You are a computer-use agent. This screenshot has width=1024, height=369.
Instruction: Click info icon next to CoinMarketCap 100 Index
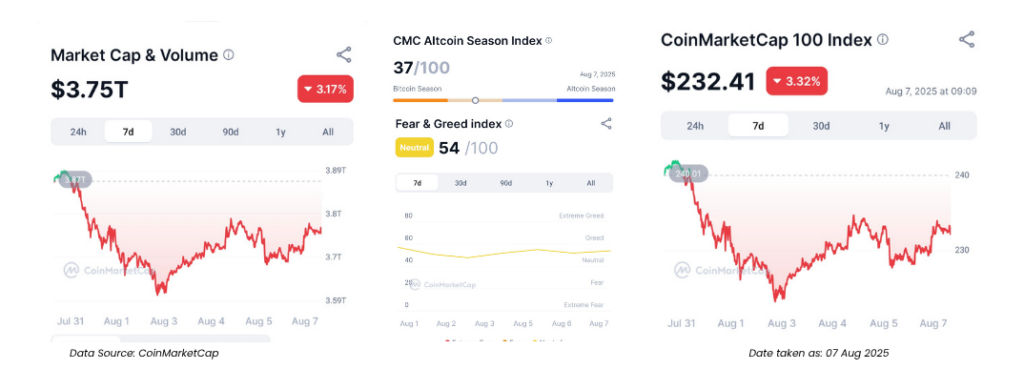882,40
